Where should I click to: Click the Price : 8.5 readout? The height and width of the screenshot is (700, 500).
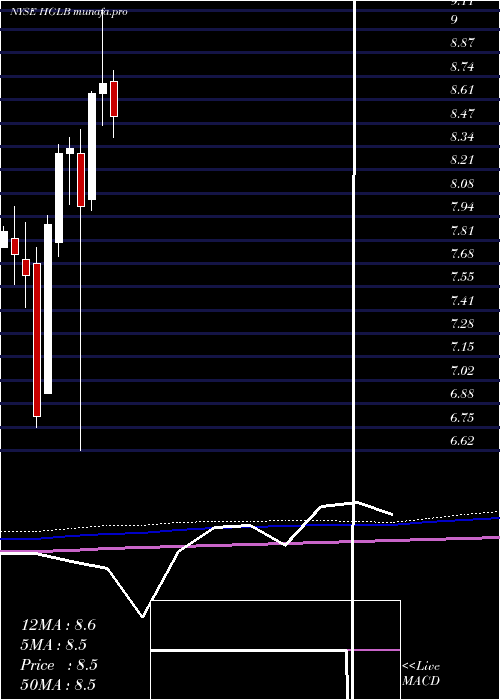(x=59, y=665)
